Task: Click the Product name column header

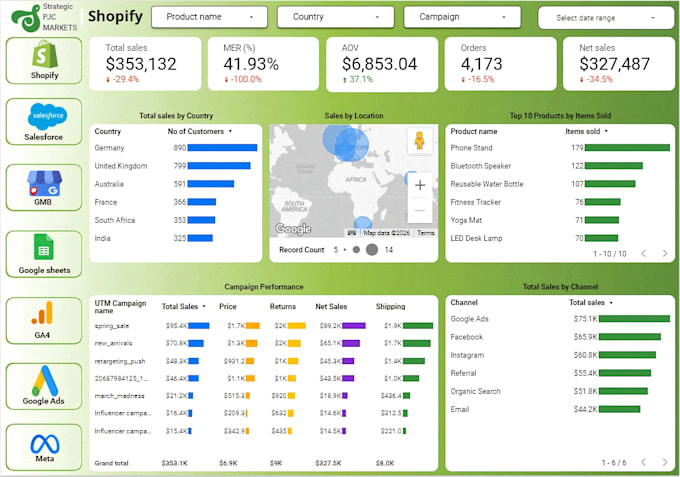Action: (x=474, y=131)
